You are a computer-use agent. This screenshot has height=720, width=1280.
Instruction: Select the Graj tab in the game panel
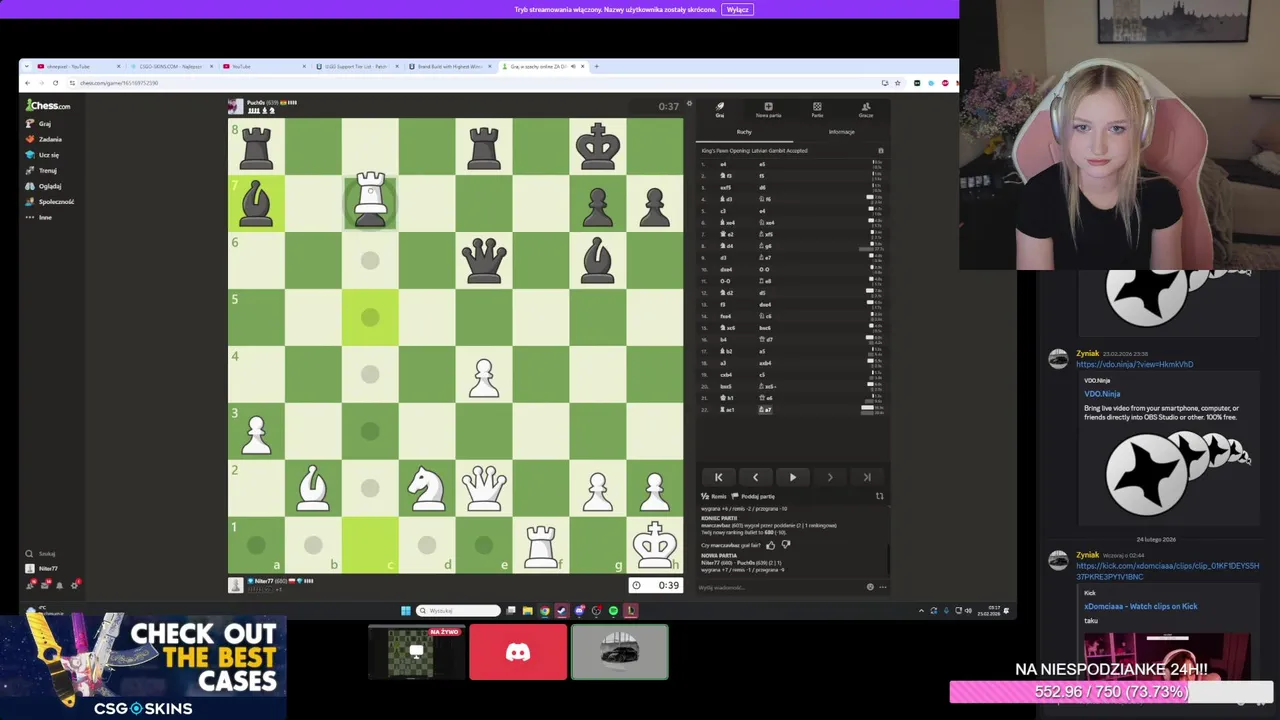tap(719, 109)
